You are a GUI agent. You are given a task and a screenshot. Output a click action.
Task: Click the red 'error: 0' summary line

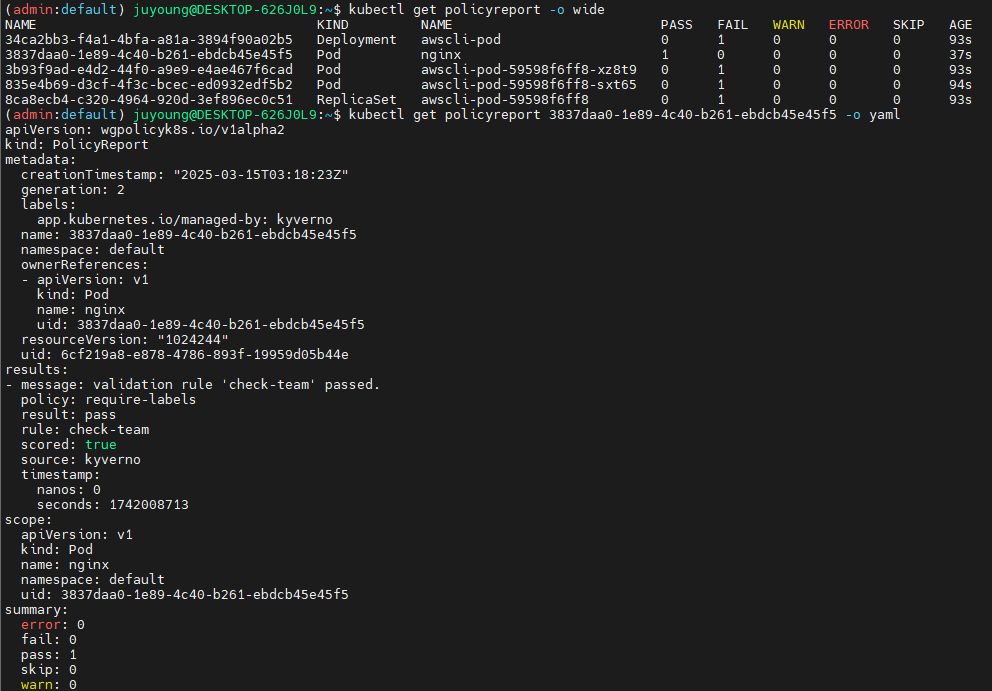click(53, 625)
